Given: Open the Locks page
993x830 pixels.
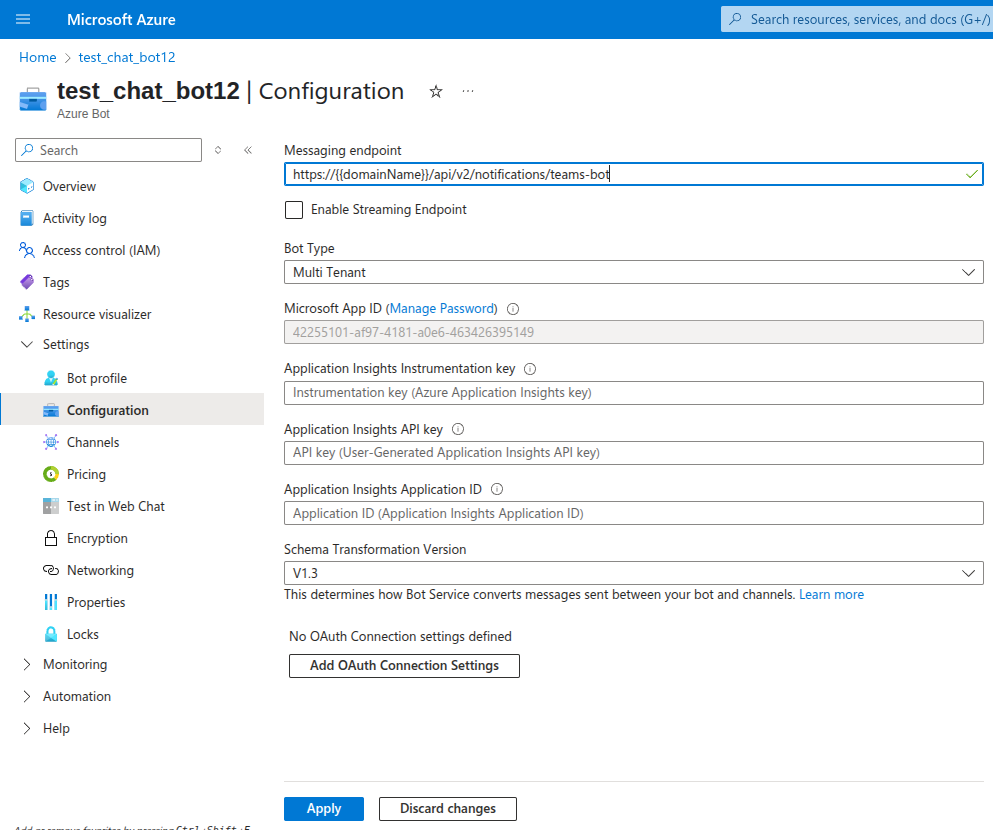Looking at the screenshot, I should point(83,634).
